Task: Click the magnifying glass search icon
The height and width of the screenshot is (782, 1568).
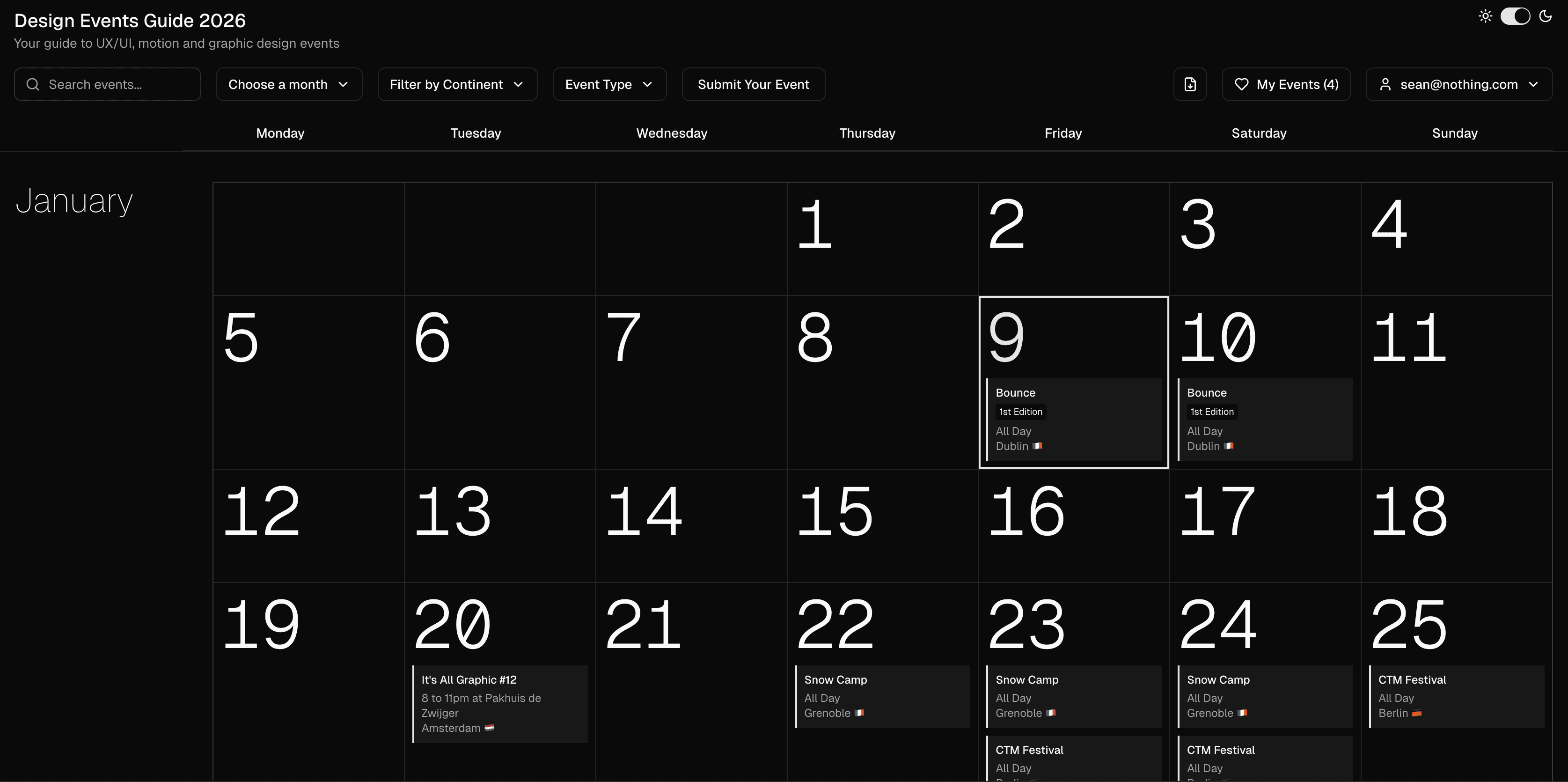Action: [34, 84]
